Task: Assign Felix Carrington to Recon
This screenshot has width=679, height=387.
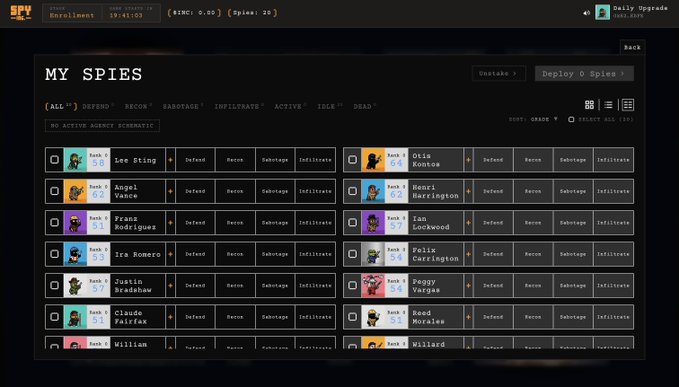Action: click(533, 254)
